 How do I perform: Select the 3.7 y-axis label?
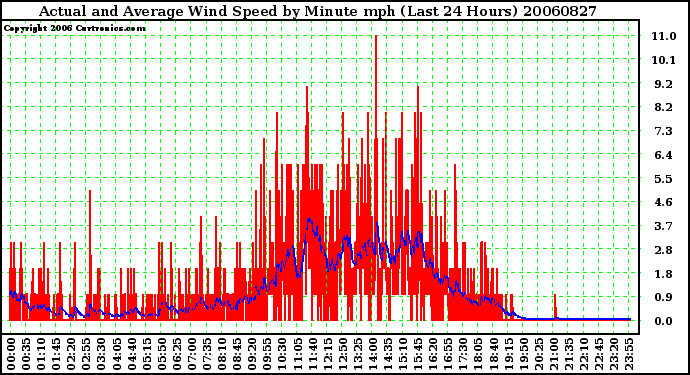point(664,226)
